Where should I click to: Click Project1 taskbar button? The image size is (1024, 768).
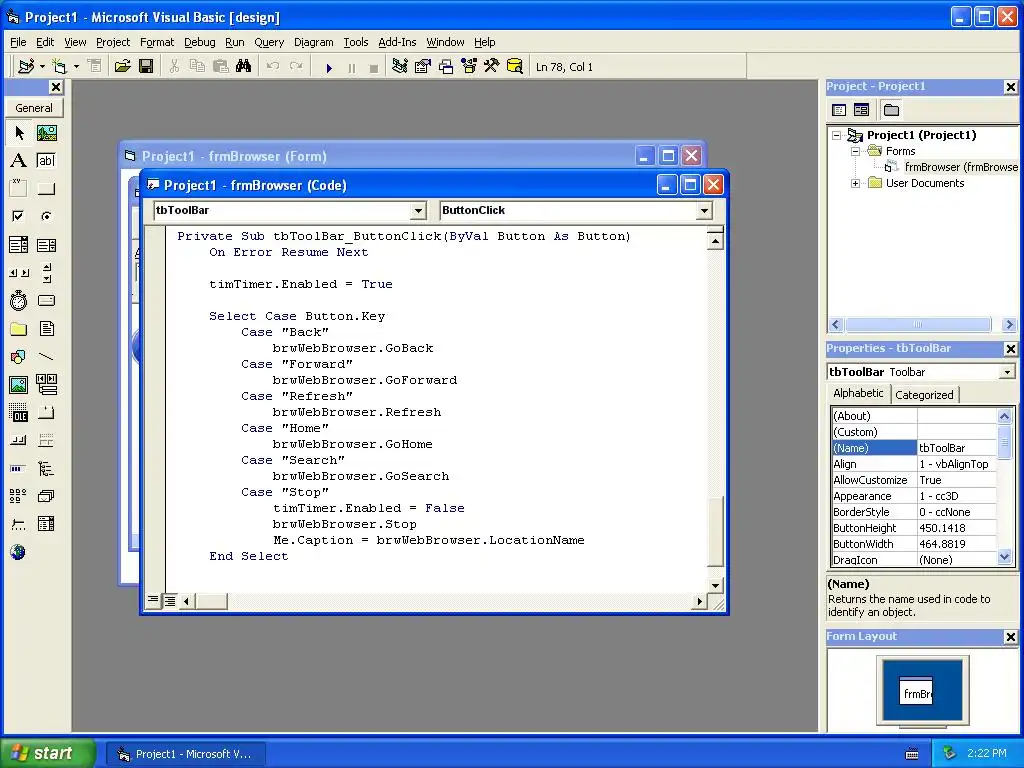(x=185, y=754)
